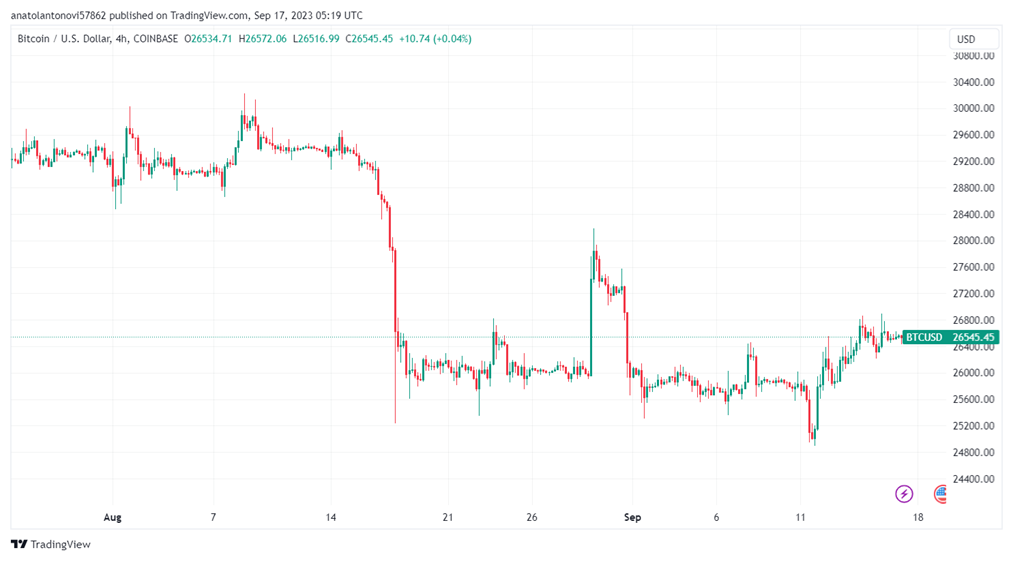Click the green BTCUSD 26545.45 price tag
Viewport: 1013px width, 561px height.
[x=950, y=337]
